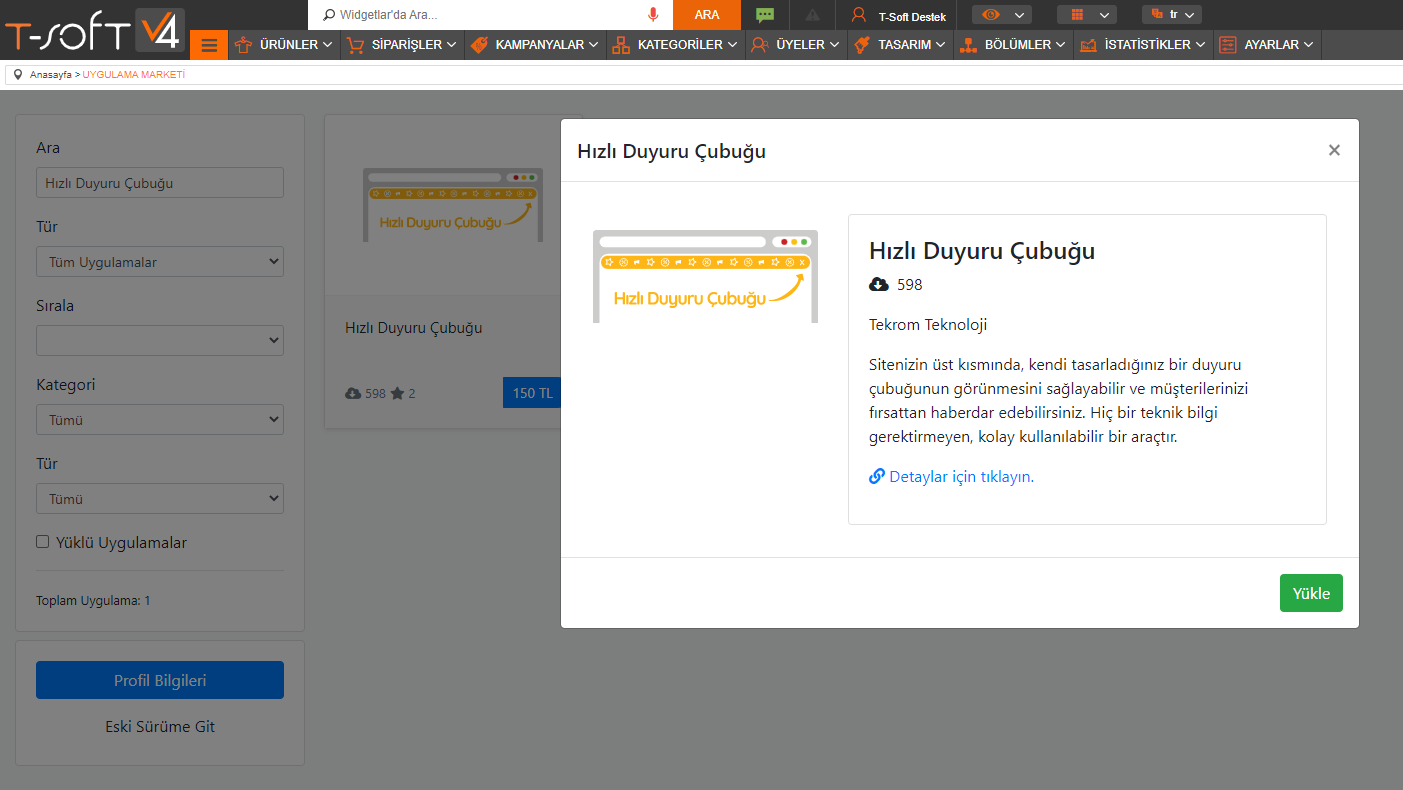The height and width of the screenshot is (790, 1403).
Task: Click the star rating icon on card
Action: (x=397, y=394)
